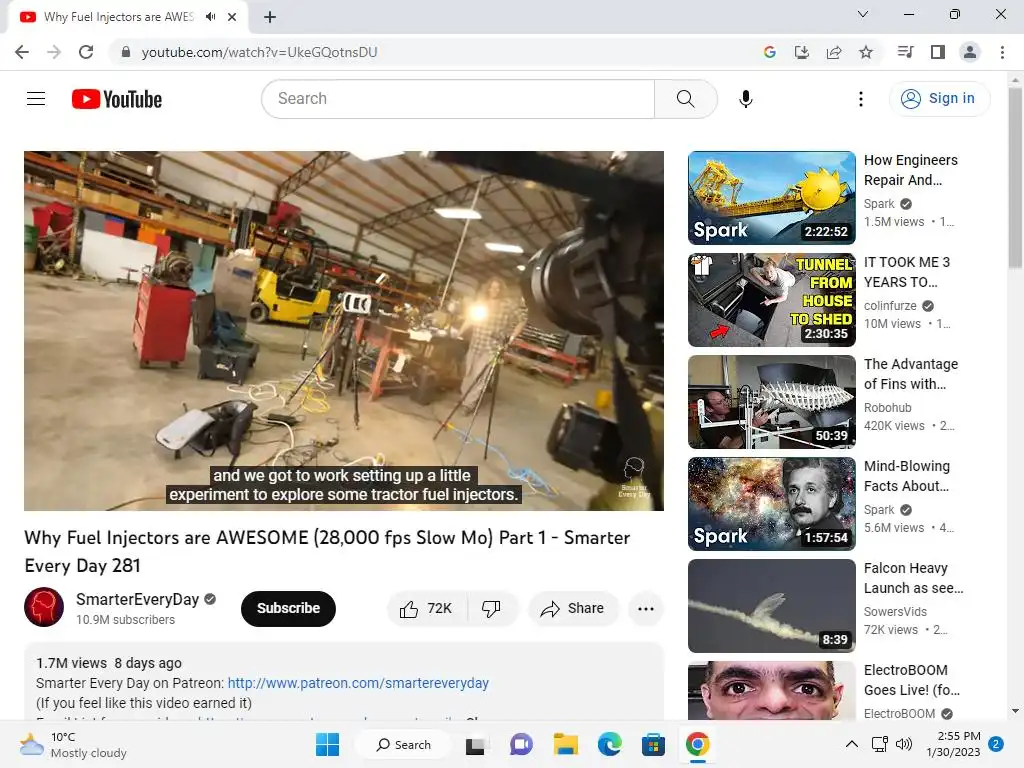Focus the YouTube search field
Image resolution: width=1024 pixels, height=768 pixels.
click(458, 99)
